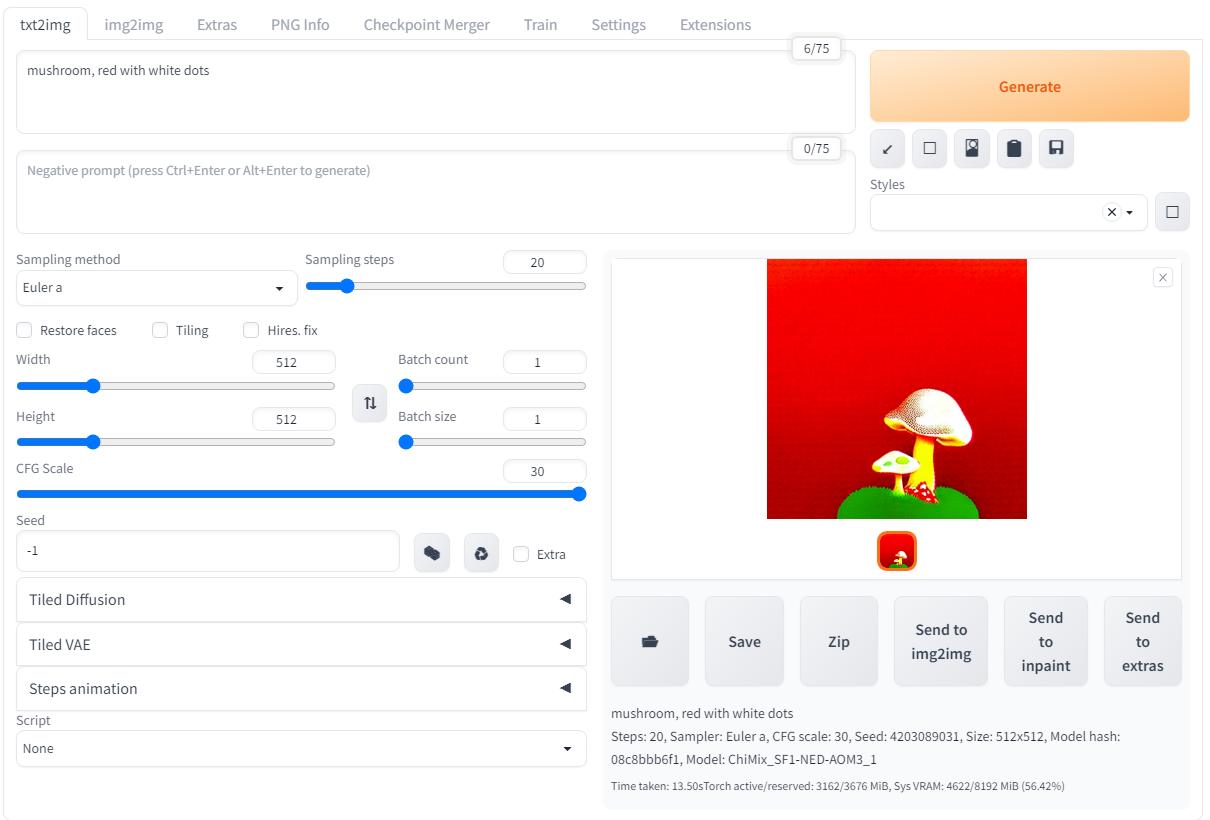Click the Batch size number field

point(545,419)
